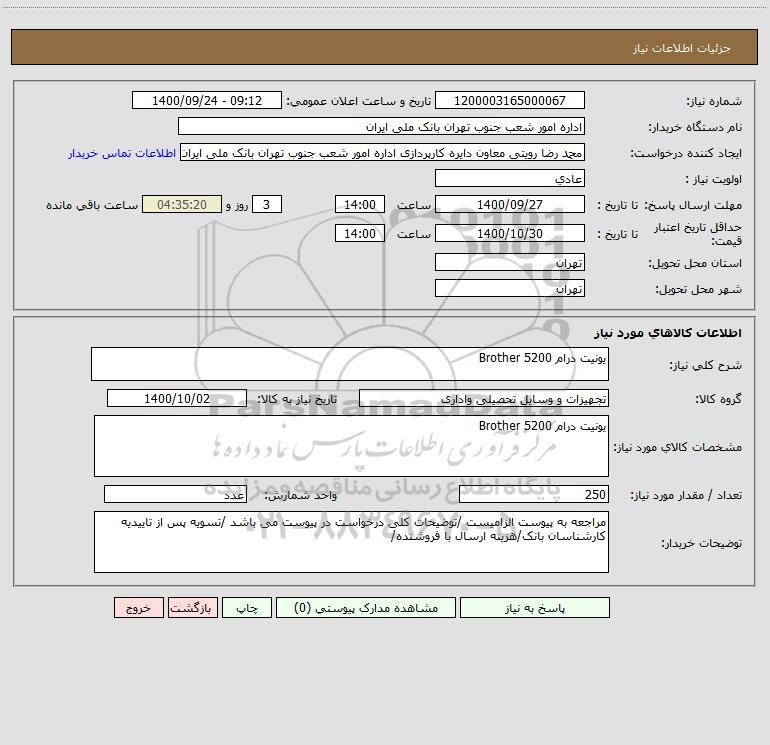The height and width of the screenshot is (745, 770).
Task: Click the buyer organization name field
Action: tap(381, 126)
